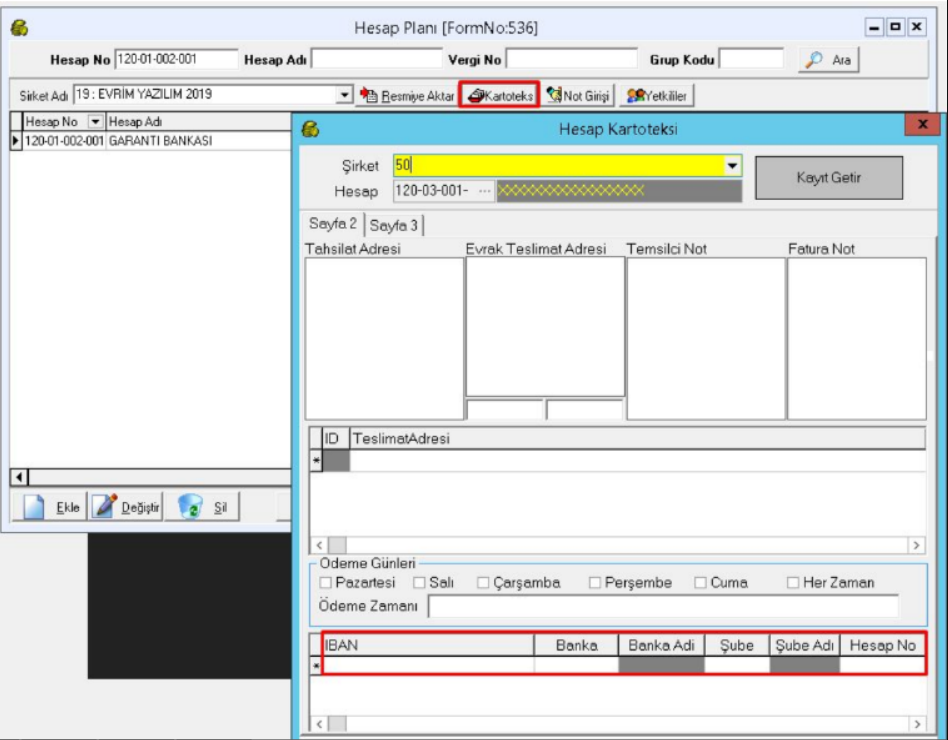Focus the Hesap Adı search field

376,59
